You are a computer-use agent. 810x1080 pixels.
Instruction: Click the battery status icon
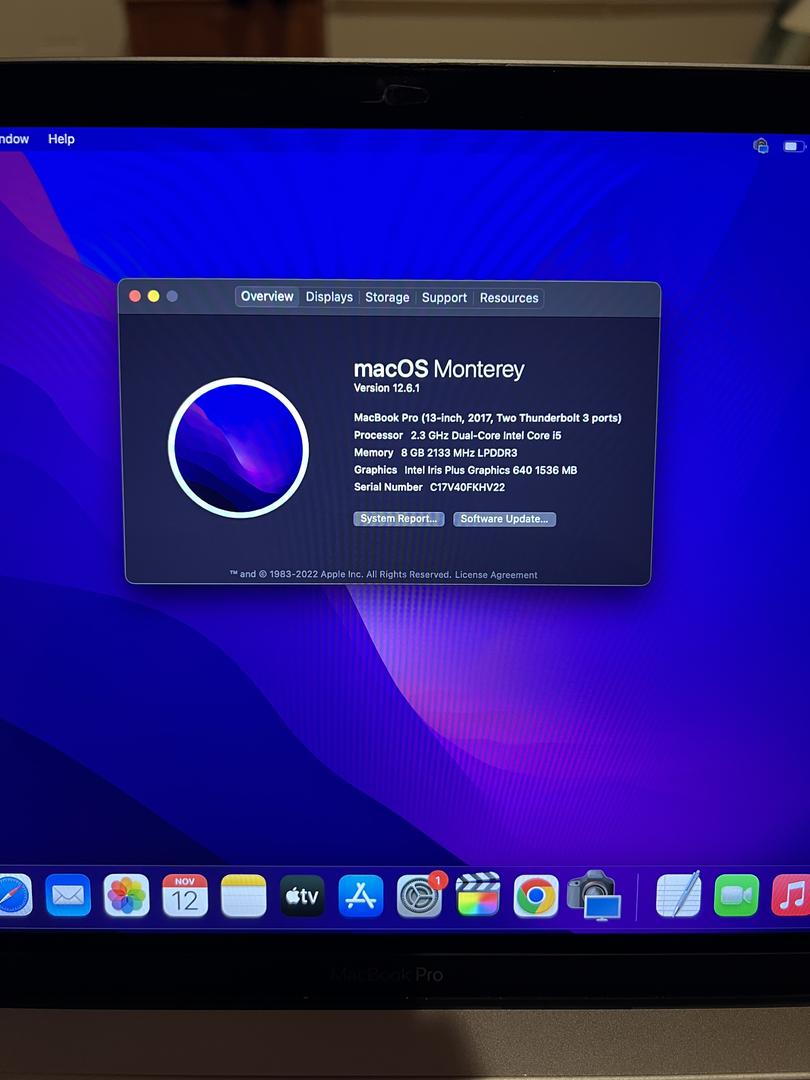click(x=793, y=147)
